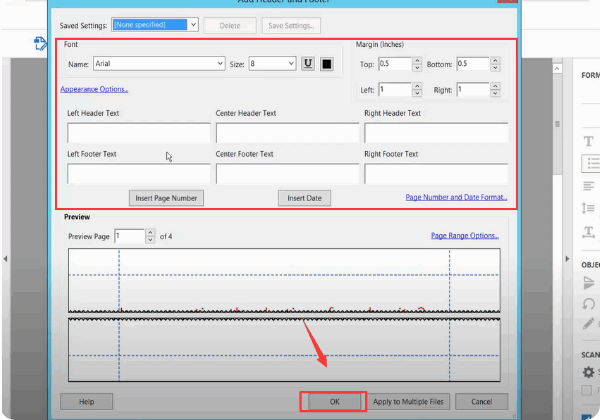Click the Insert Page Number button
The width and height of the screenshot is (600, 420).
pos(167,198)
